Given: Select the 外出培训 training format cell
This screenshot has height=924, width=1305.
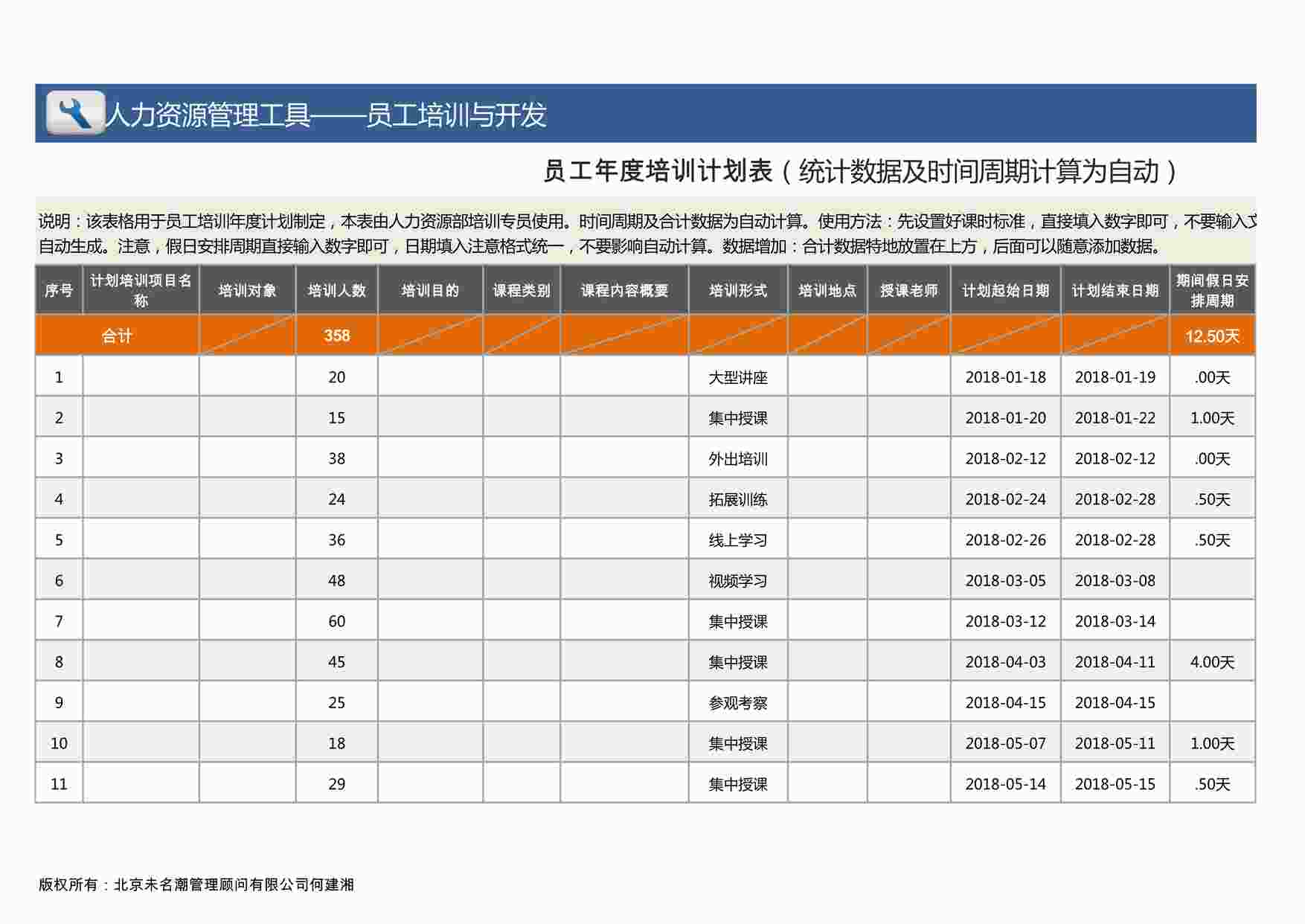Looking at the screenshot, I should click(x=738, y=458).
